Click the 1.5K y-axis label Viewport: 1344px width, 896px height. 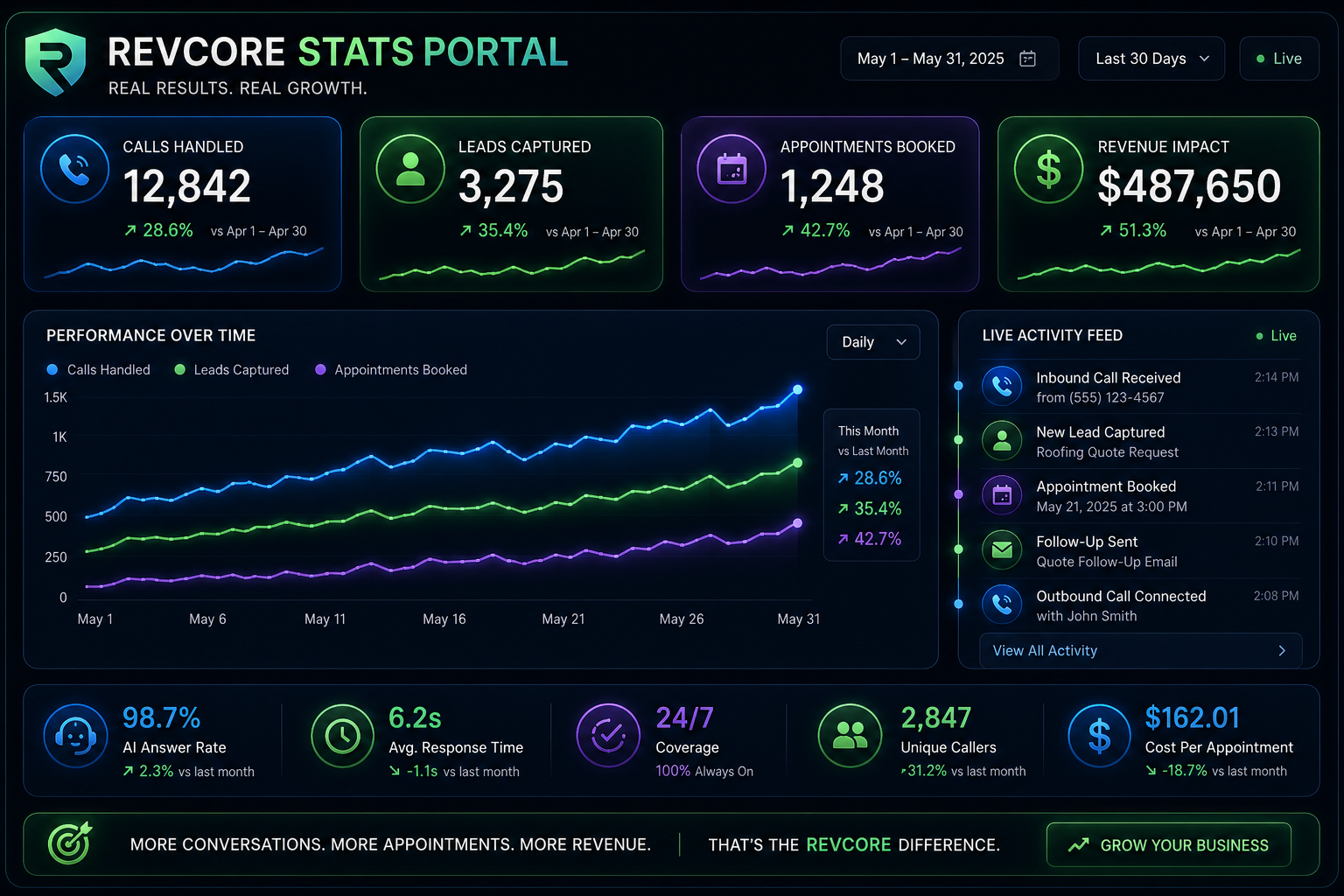point(56,398)
